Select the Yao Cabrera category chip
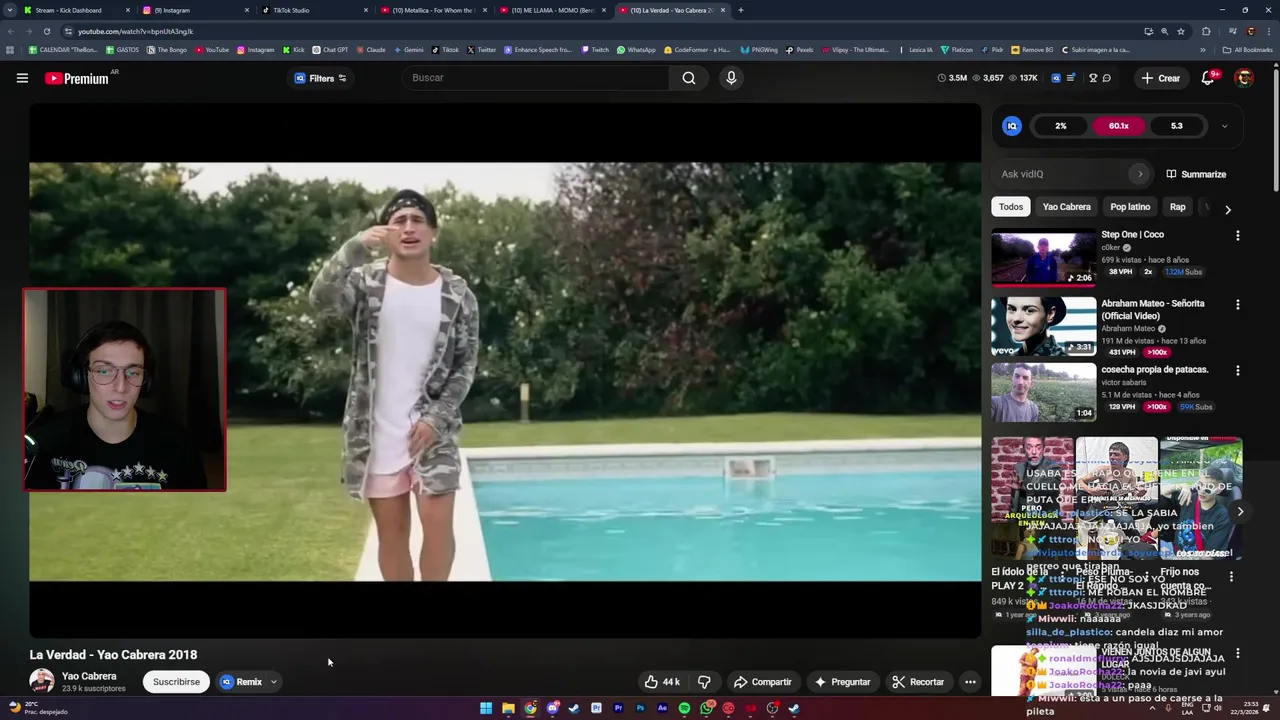The width and height of the screenshot is (1280, 720). (x=1066, y=207)
